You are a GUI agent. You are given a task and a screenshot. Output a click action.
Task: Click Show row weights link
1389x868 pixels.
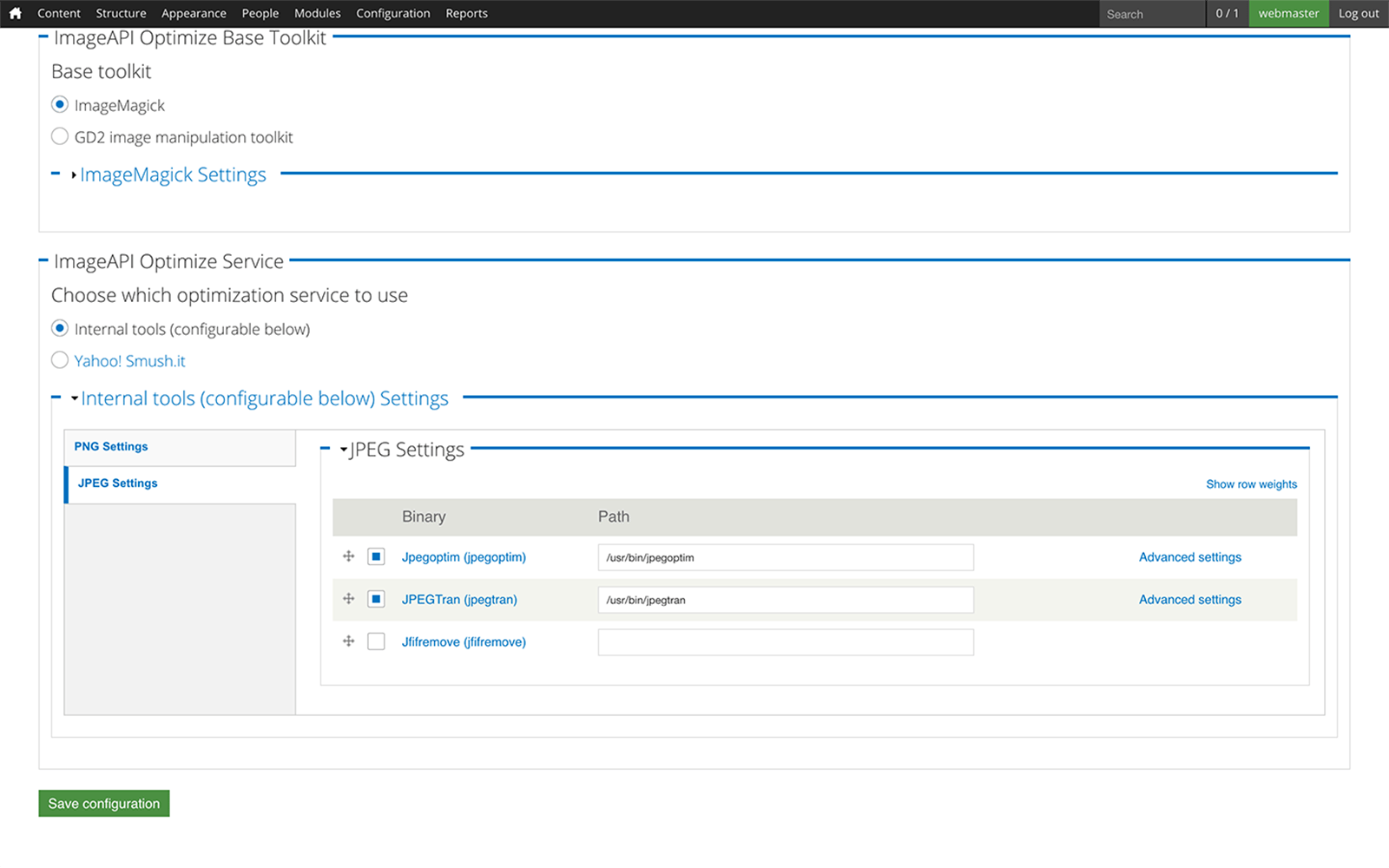[1251, 484]
